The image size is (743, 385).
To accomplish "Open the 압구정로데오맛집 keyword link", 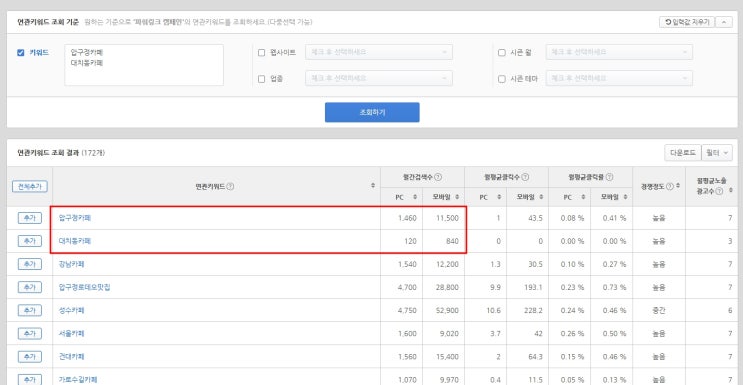I will click(84, 287).
